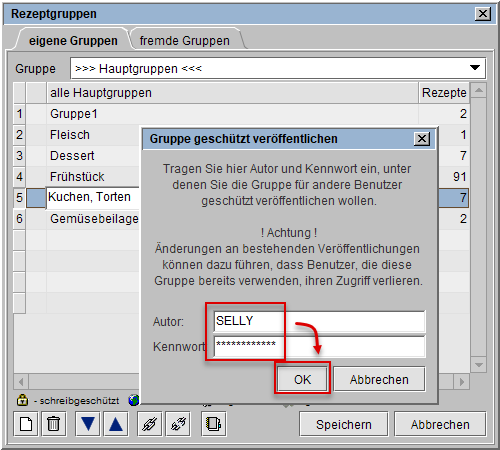The width and height of the screenshot is (500, 450).
Task: Switch to the fremde Gruppen tab
Action: pos(185,41)
